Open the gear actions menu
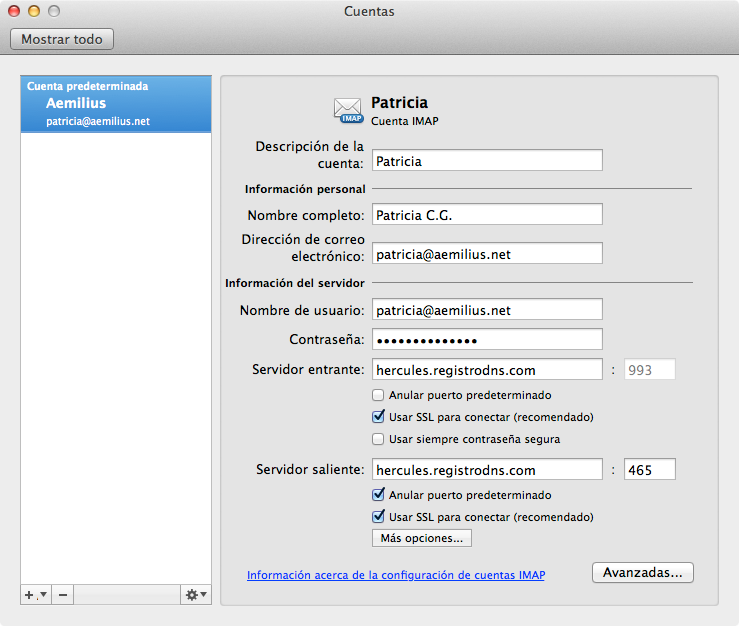The width and height of the screenshot is (739, 626). (x=196, y=595)
